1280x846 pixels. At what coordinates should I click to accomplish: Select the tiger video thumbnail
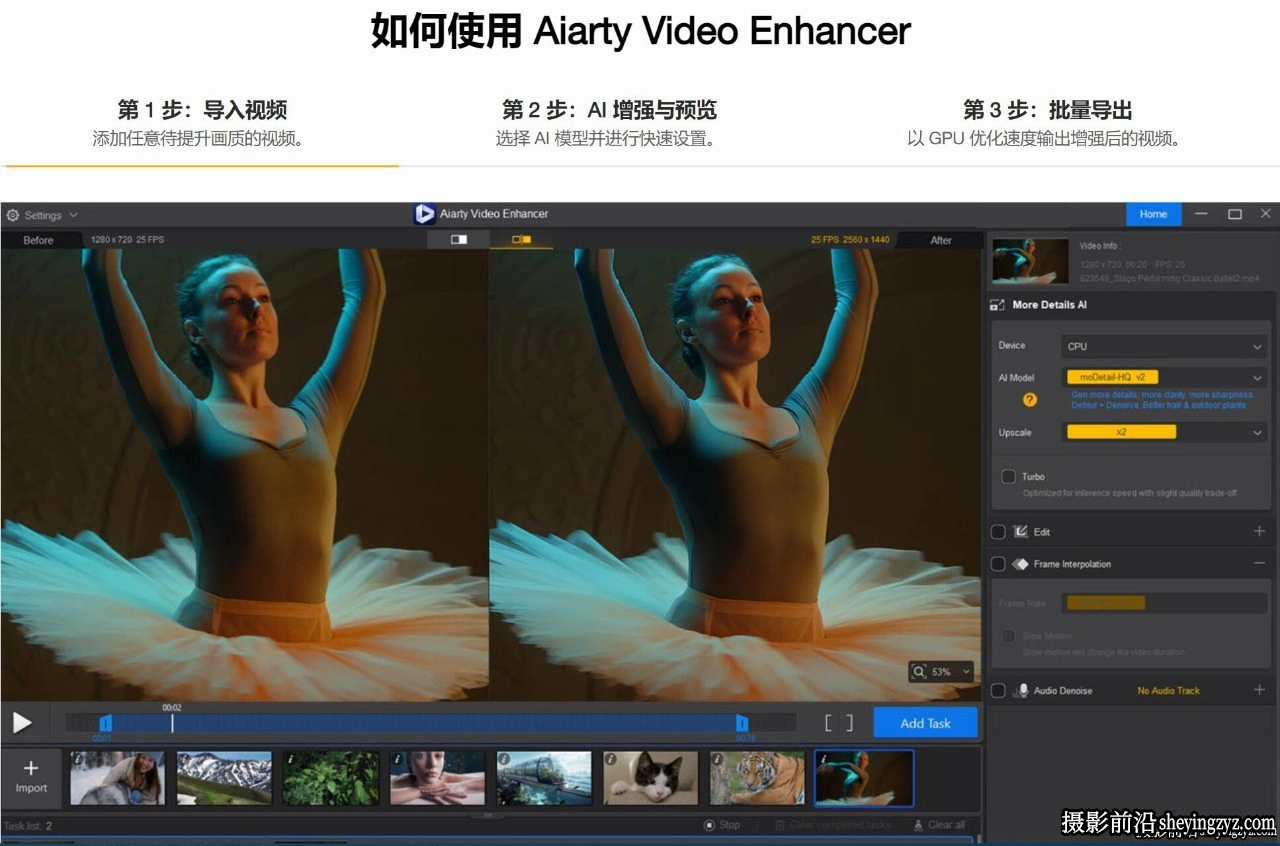tap(757, 778)
